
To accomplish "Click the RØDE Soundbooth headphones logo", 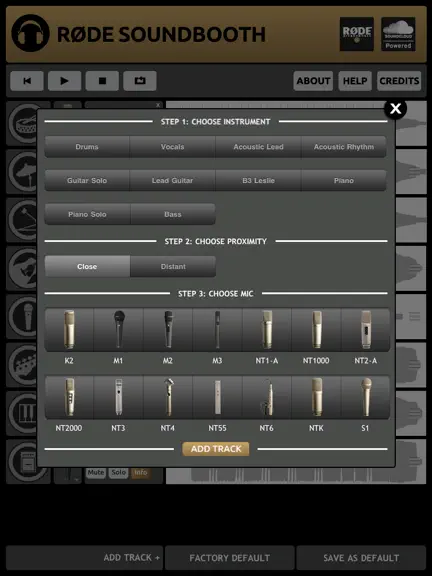I will [30, 33].
